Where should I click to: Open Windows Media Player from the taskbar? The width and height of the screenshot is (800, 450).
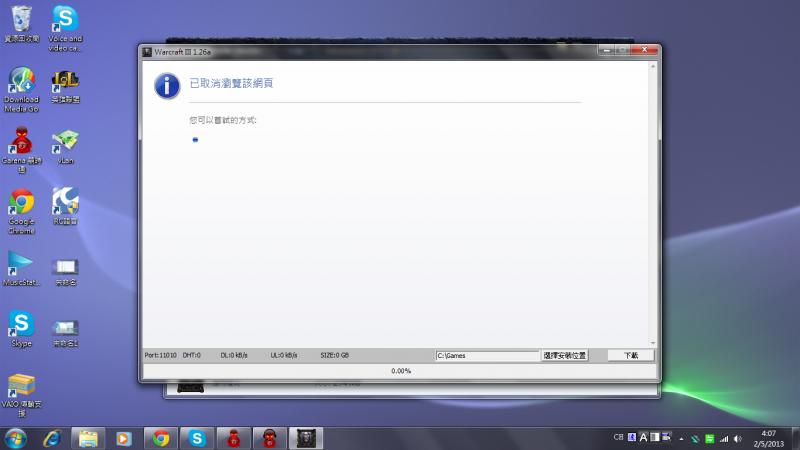123,438
